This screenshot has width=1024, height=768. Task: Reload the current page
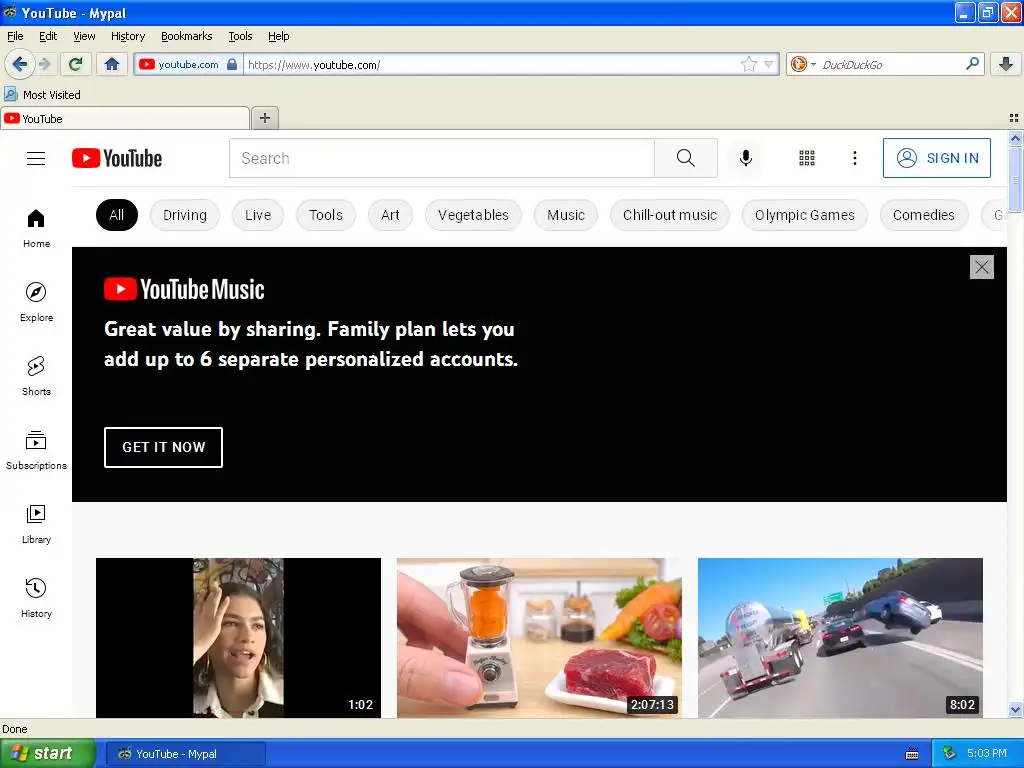click(75, 64)
